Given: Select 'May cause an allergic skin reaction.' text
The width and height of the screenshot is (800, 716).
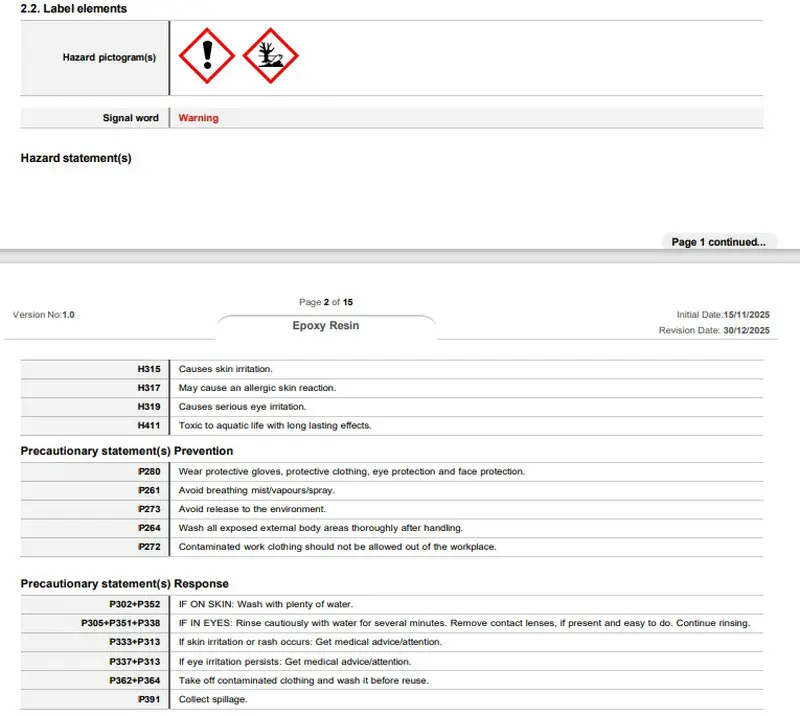Looking at the screenshot, I should click(x=257, y=388).
